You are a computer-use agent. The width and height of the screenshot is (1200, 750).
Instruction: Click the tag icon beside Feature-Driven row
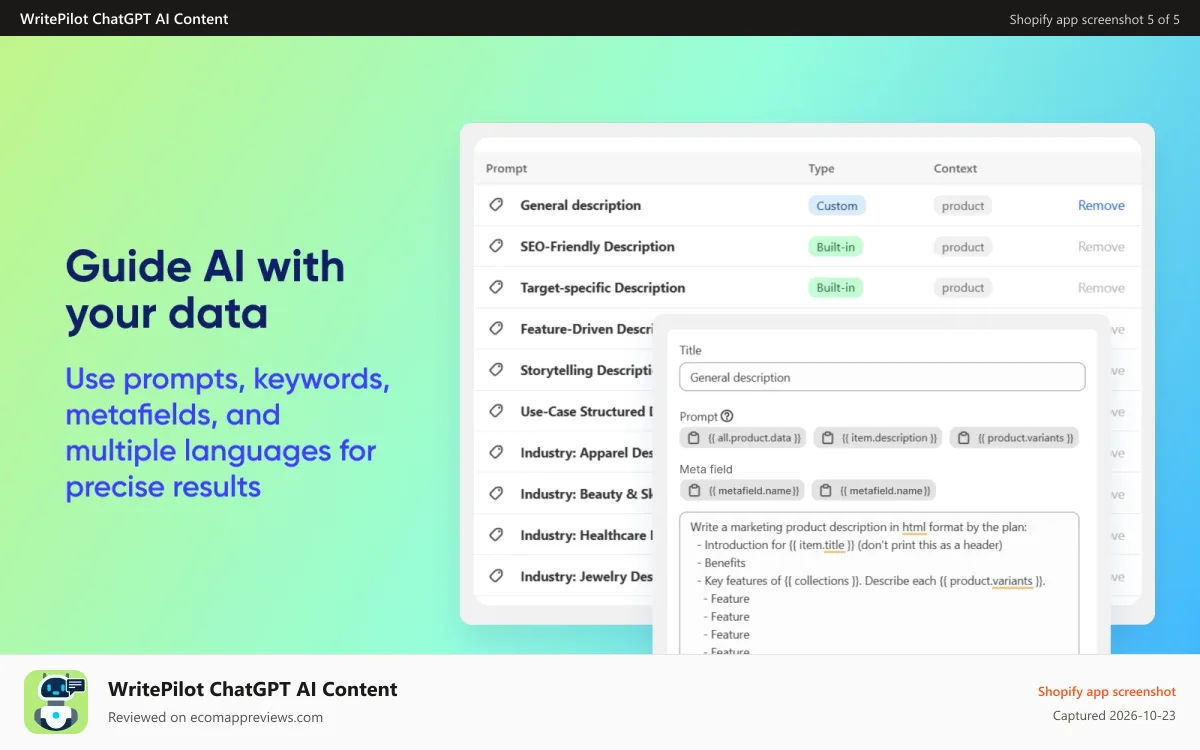coord(496,328)
